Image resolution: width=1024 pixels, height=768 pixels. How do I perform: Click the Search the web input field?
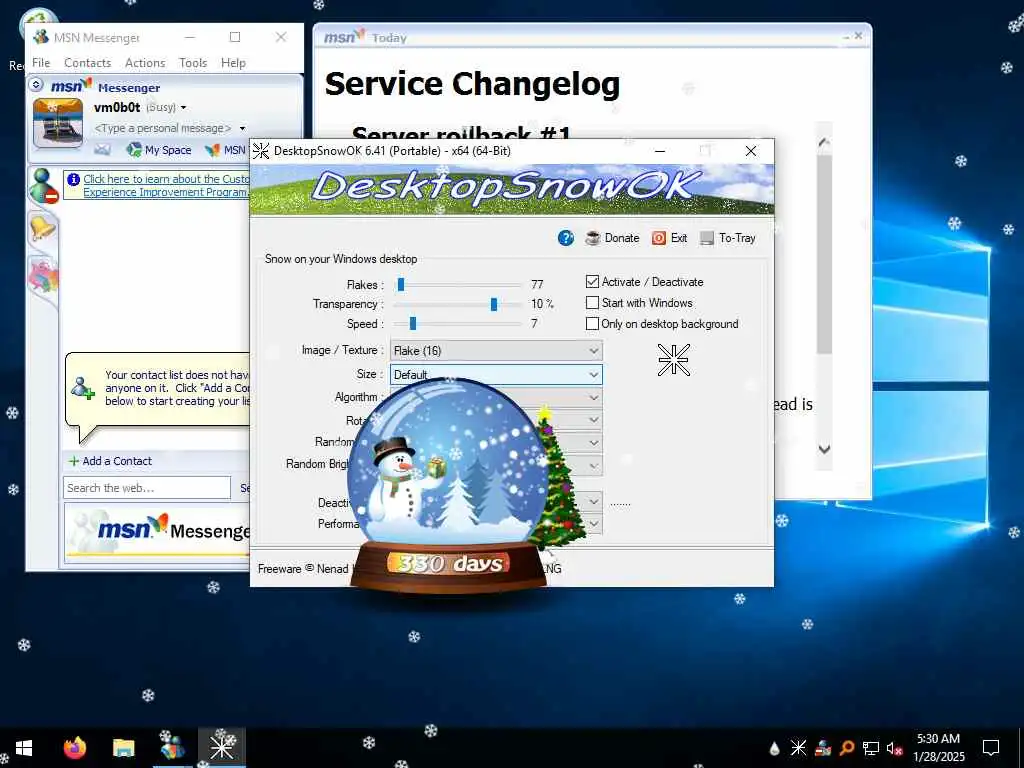pyautogui.click(x=147, y=488)
